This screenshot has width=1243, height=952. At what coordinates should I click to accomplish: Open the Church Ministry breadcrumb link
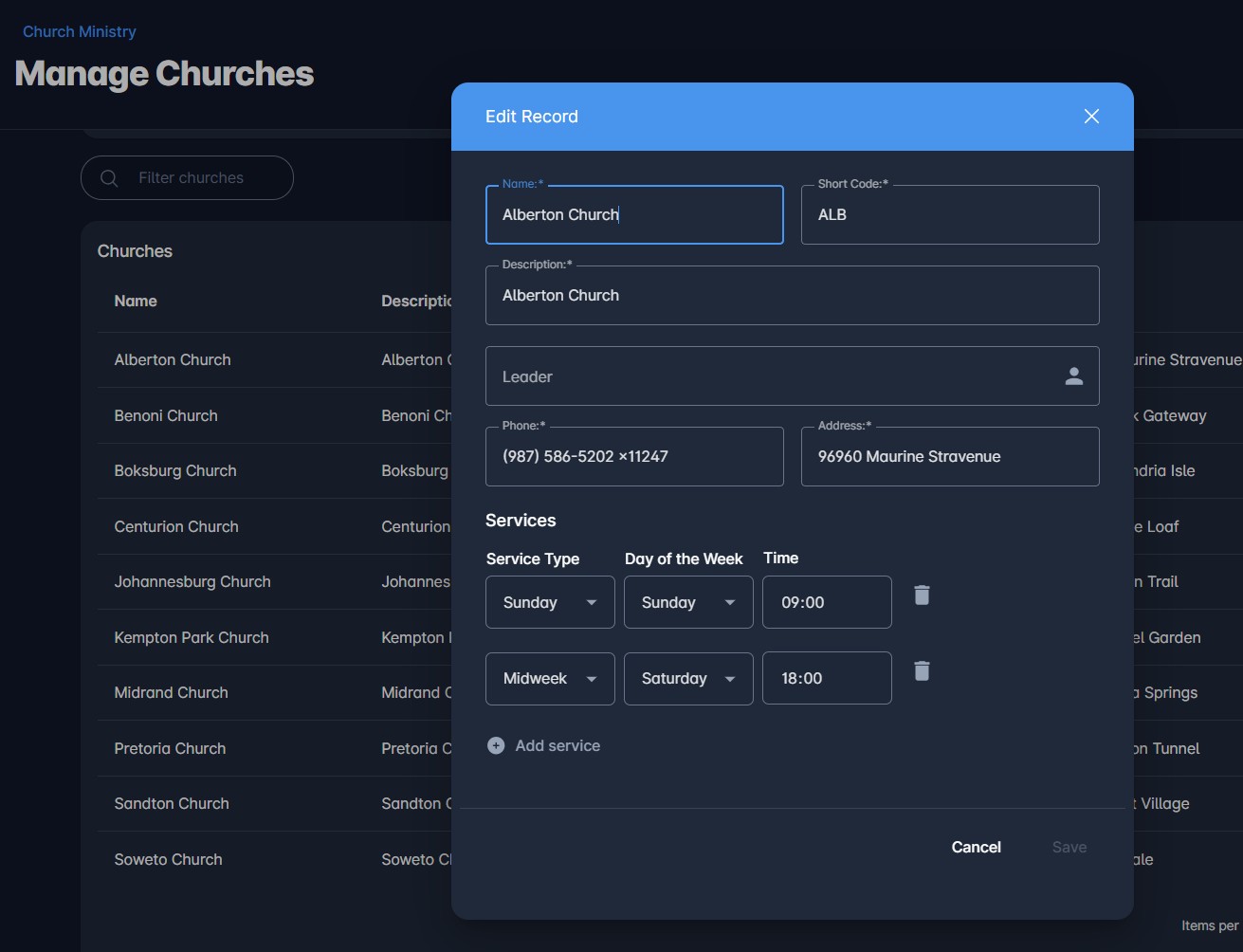pos(79,31)
